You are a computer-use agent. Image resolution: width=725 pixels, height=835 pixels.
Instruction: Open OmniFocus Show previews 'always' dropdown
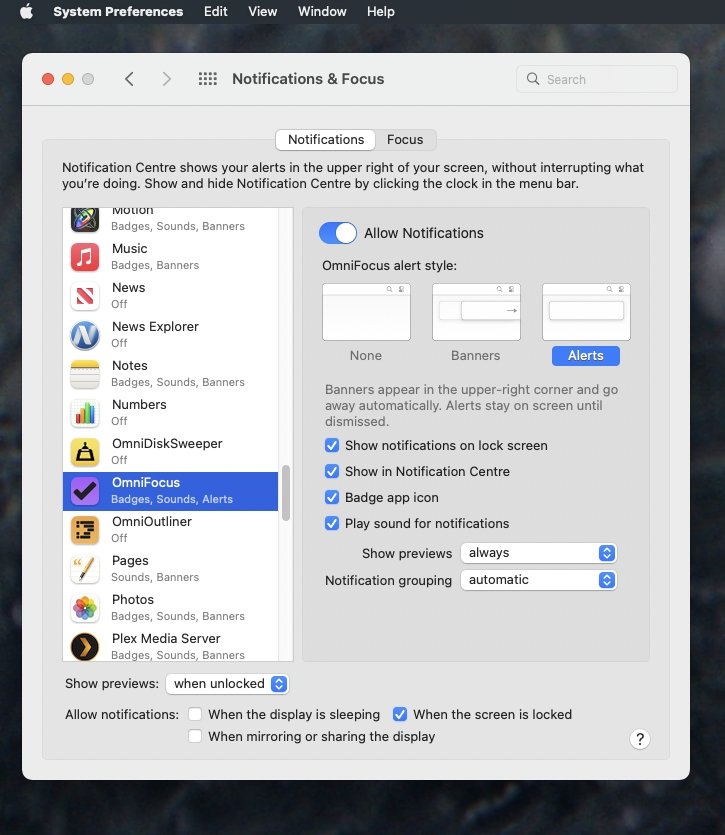pyautogui.click(x=539, y=553)
